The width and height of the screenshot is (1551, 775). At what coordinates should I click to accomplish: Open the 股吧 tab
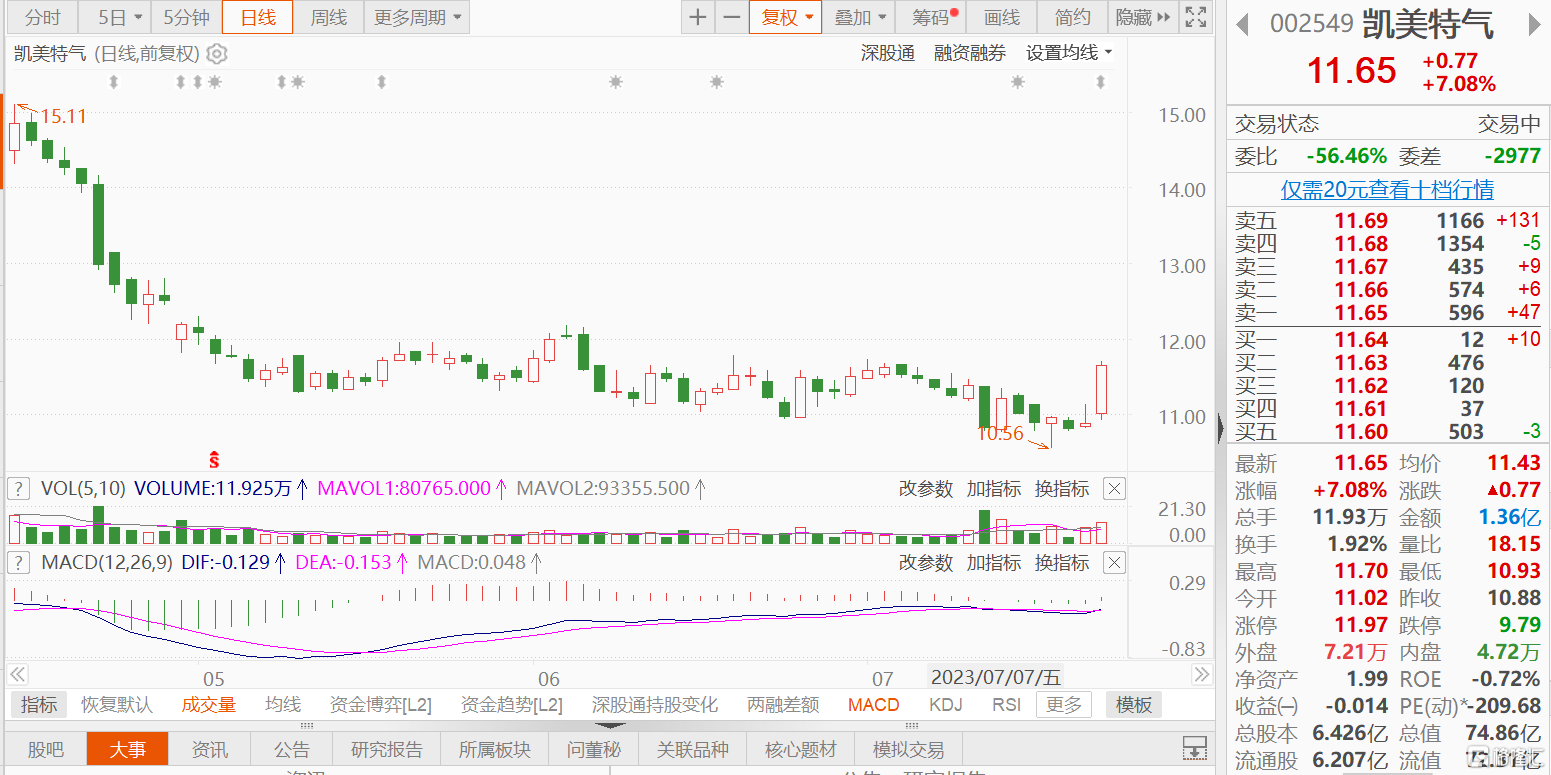click(46, 749)
